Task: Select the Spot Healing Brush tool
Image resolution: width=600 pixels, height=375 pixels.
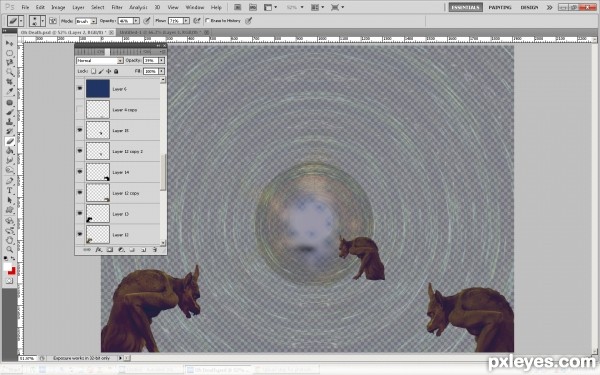Action: click(10, 103)
